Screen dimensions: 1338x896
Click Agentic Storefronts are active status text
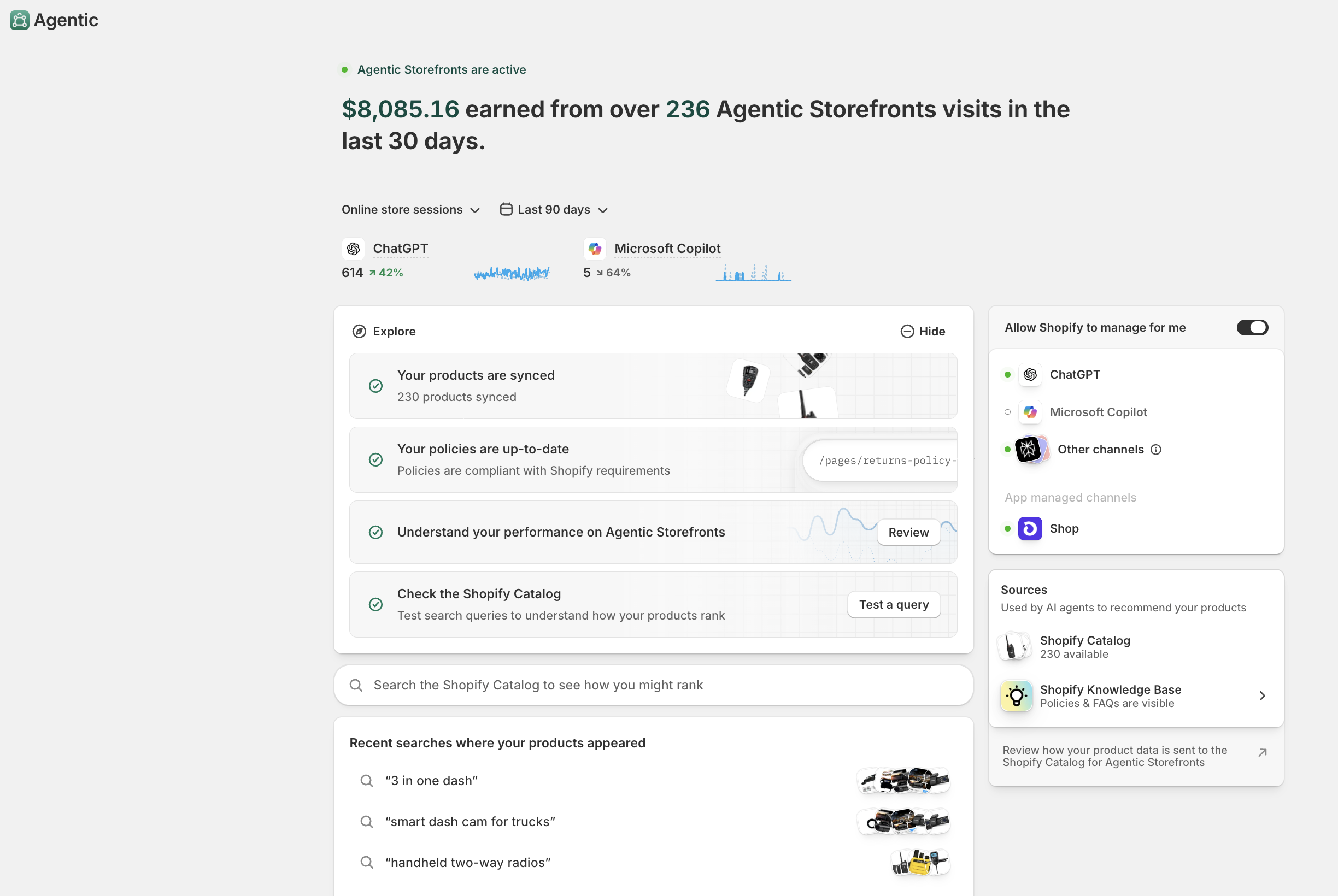[441, 70]
